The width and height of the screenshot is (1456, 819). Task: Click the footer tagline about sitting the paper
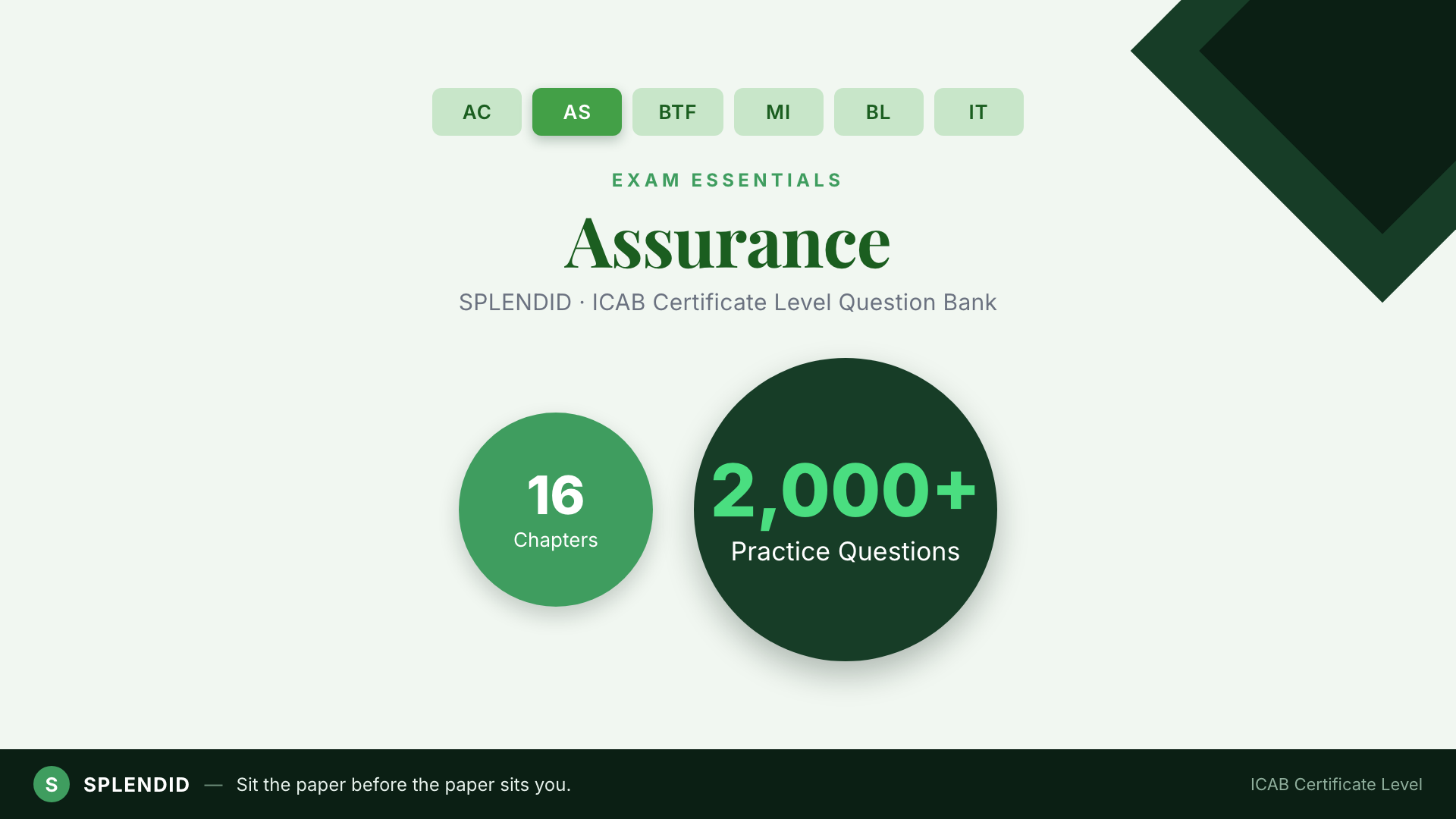click(403, 785)
